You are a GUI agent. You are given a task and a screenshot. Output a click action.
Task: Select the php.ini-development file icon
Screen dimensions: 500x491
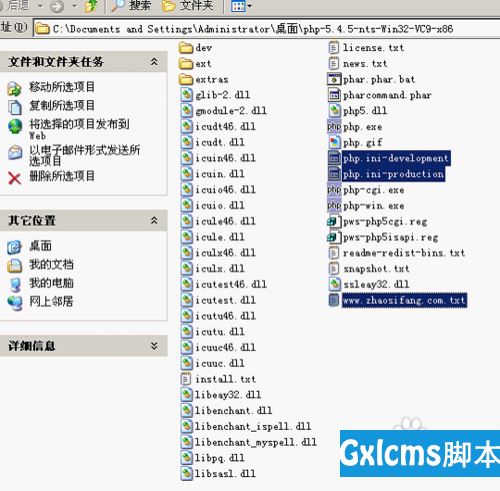click(334, 158)
